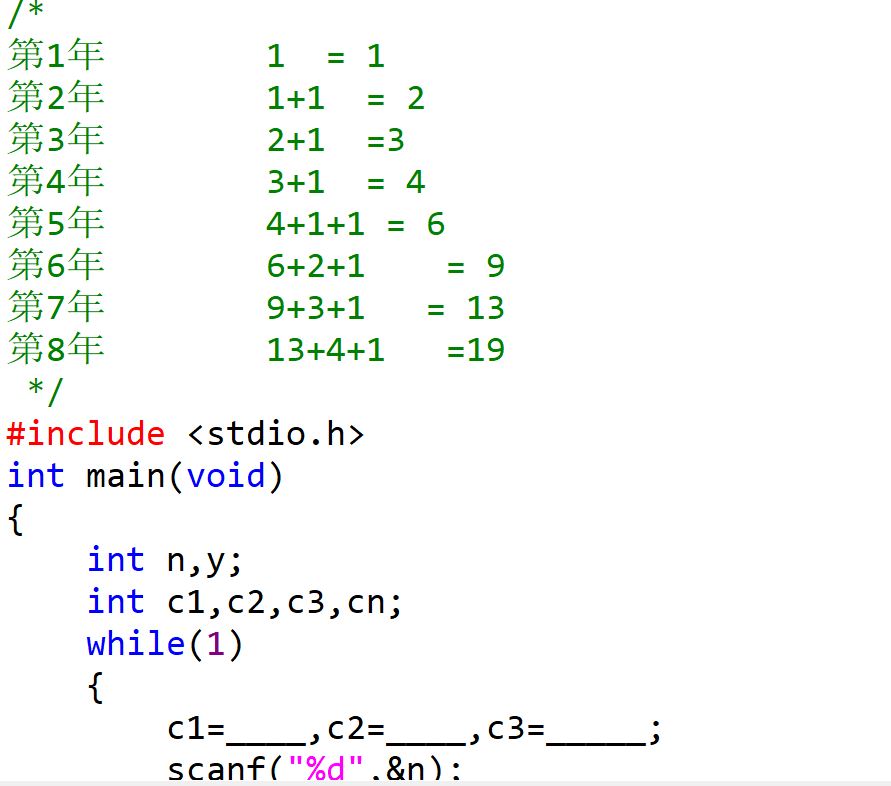Click the comment line '第4年'
891x786 pixels.
56,181
